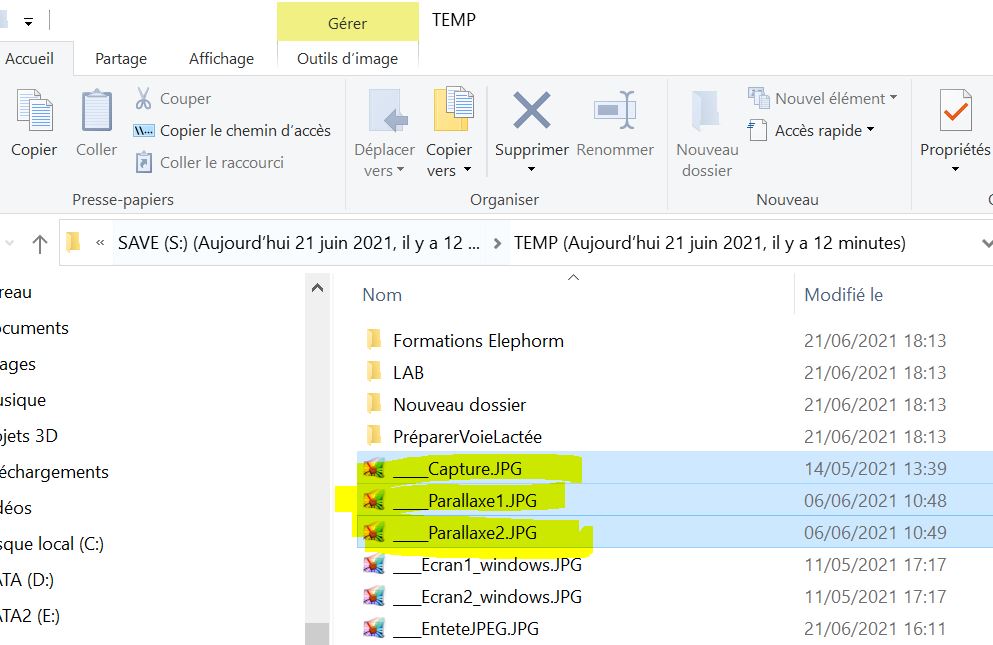Click Copier le chemin d'accès
The height and width of the screenshot is (645, 993).
tap(244, 130)
